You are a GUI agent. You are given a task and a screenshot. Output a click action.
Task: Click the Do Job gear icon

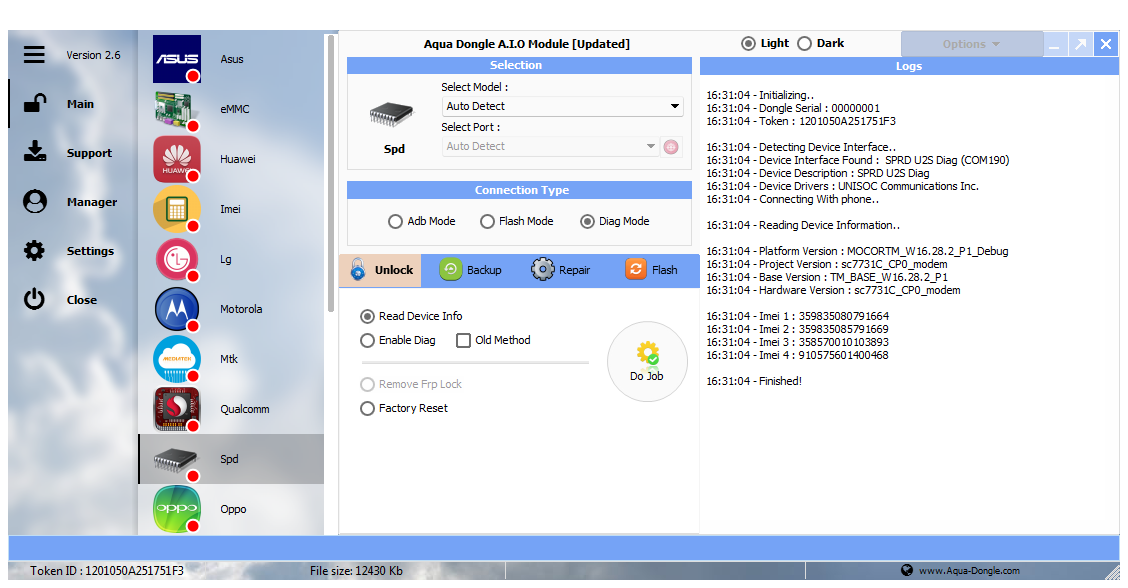click(647, 353)
